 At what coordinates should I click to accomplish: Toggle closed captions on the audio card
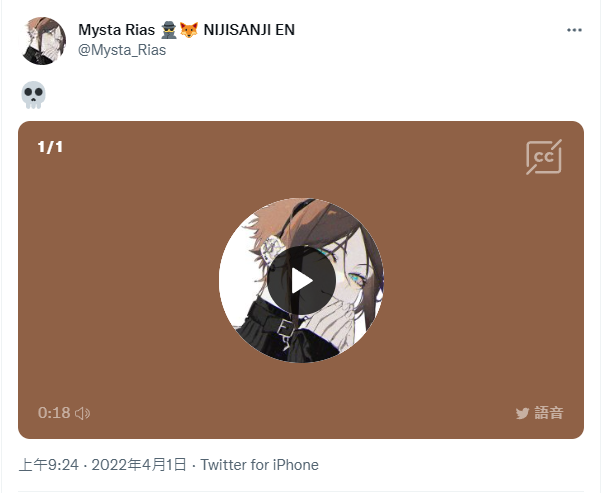[544, 157]
